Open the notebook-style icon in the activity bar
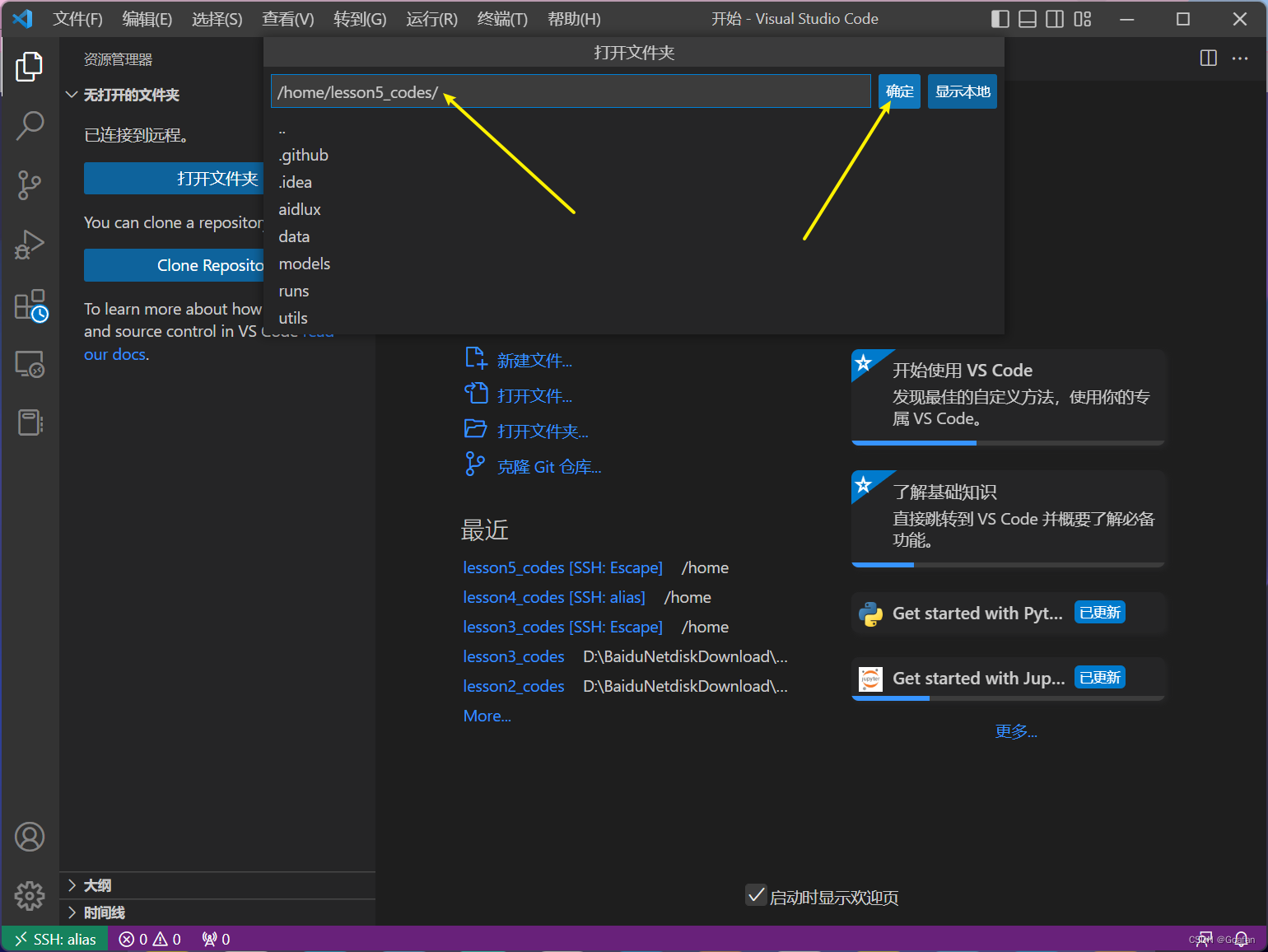The image size is (1268, 952). [x=30, y=422]
